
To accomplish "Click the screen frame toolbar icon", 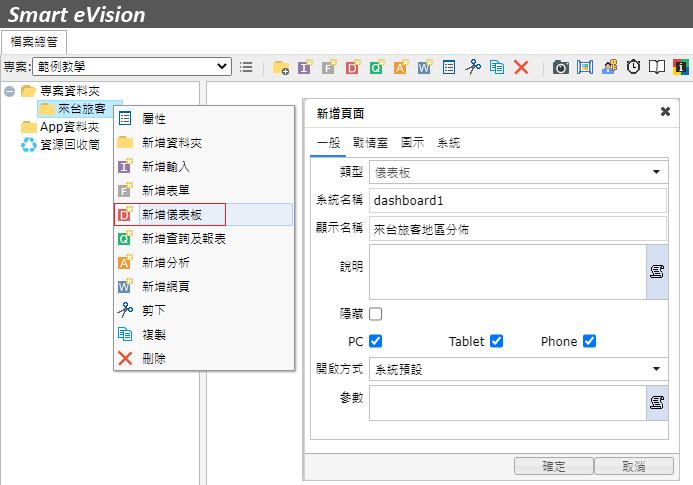I will point(585,67).
